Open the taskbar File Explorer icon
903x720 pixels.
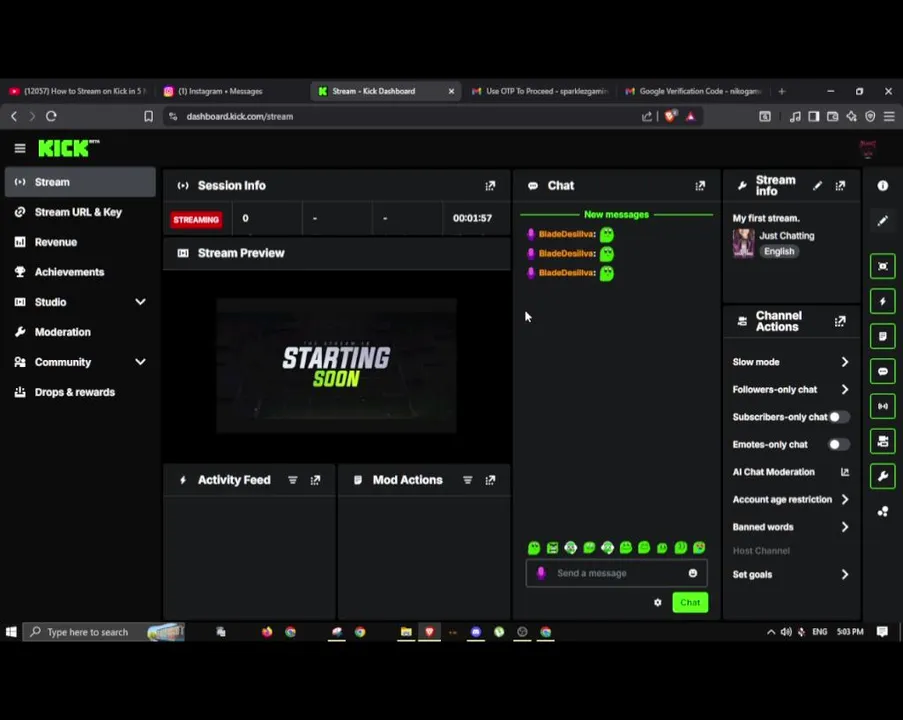coord(406,632)
